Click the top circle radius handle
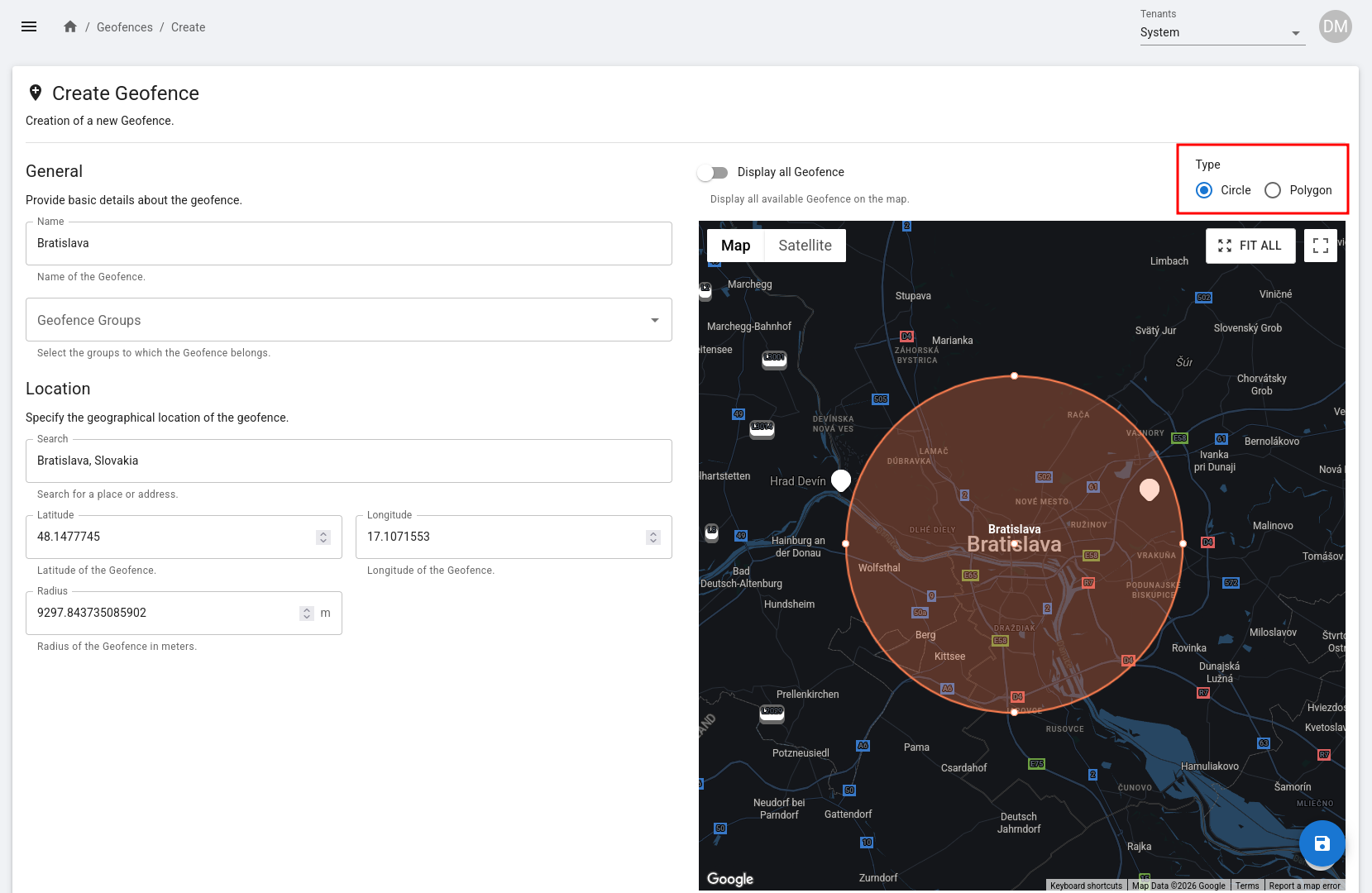Image resolution: width=1372 pixels, height=893 pixels. [x=1014, y=376]
